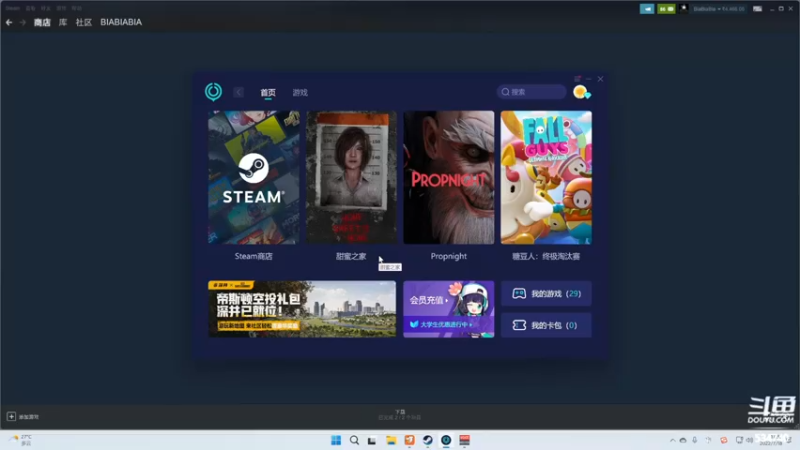Click the green notifications button in Steam header
Screen dimensions: 800x450
pyautogui.click(x=666, y=9)
